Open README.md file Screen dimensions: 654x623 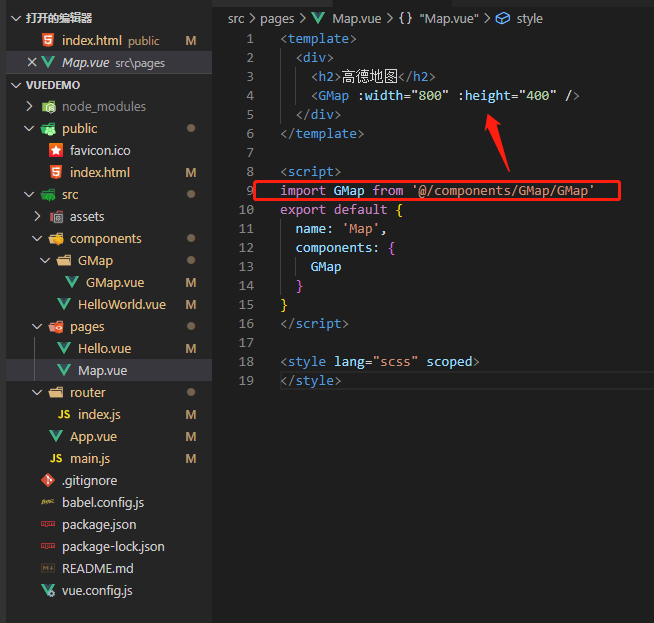[x=109, y=568]
